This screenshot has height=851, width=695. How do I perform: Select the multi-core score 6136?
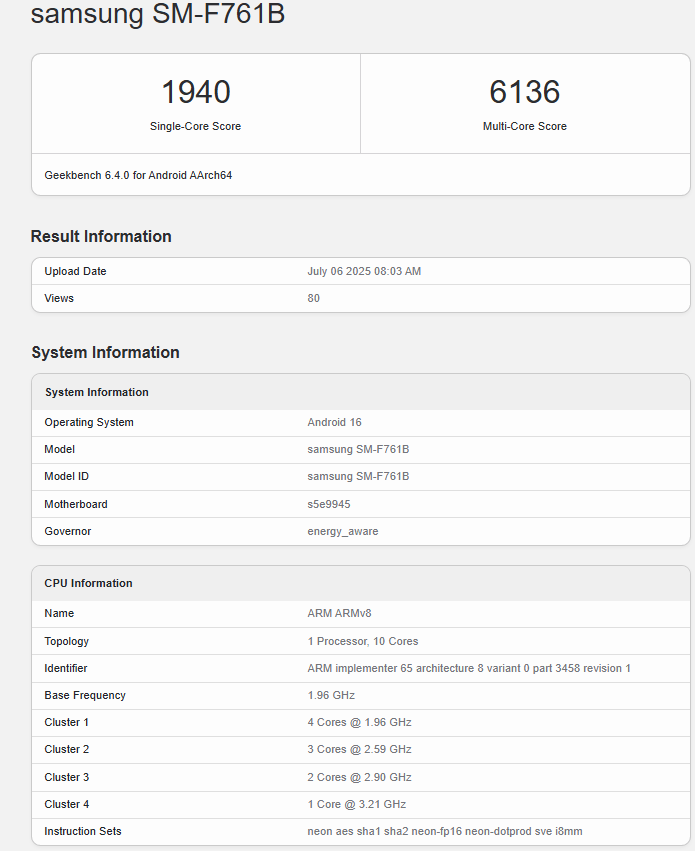(x=525, y=92)
